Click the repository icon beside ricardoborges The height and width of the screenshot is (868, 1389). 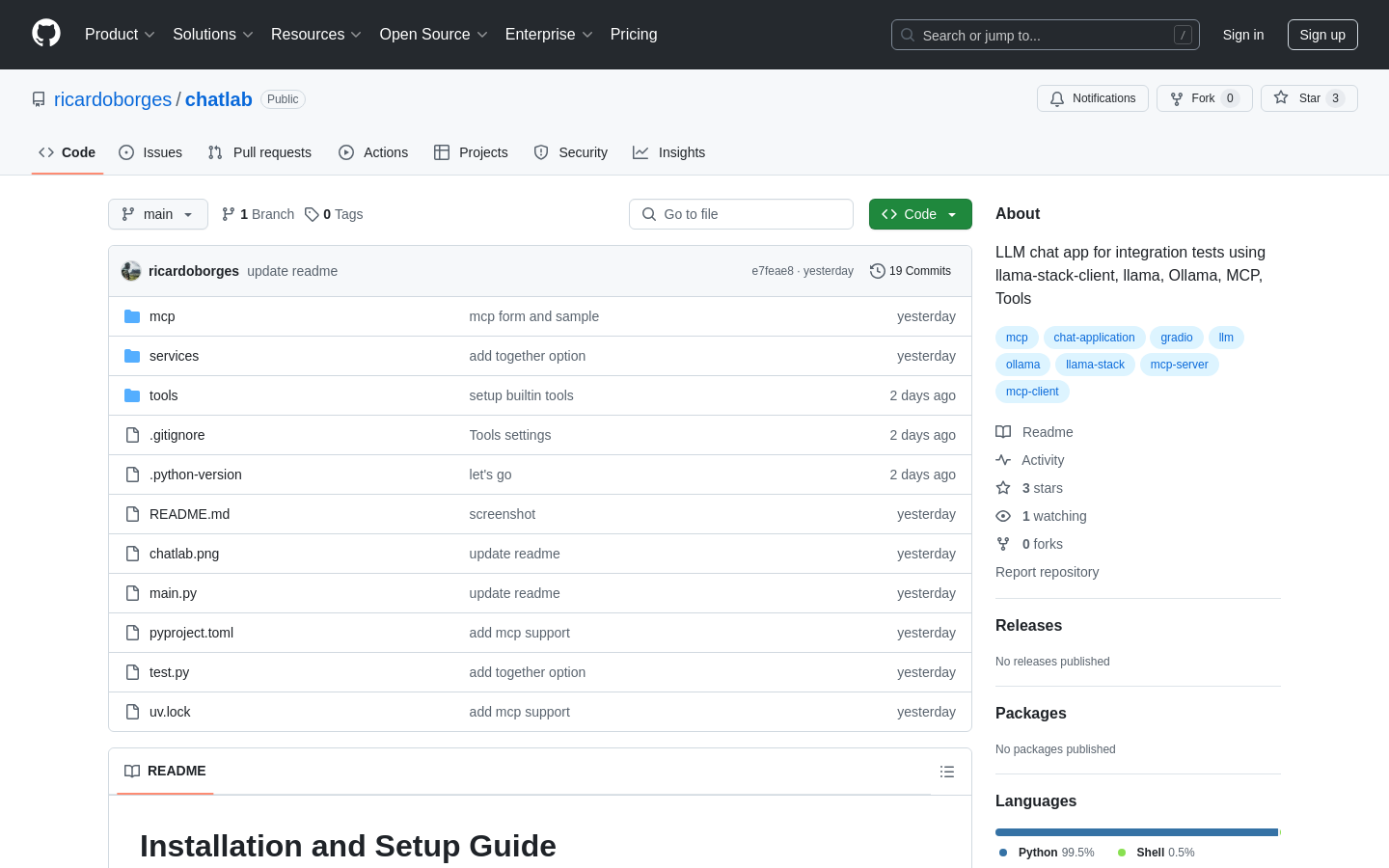click(x=39, y=99)
